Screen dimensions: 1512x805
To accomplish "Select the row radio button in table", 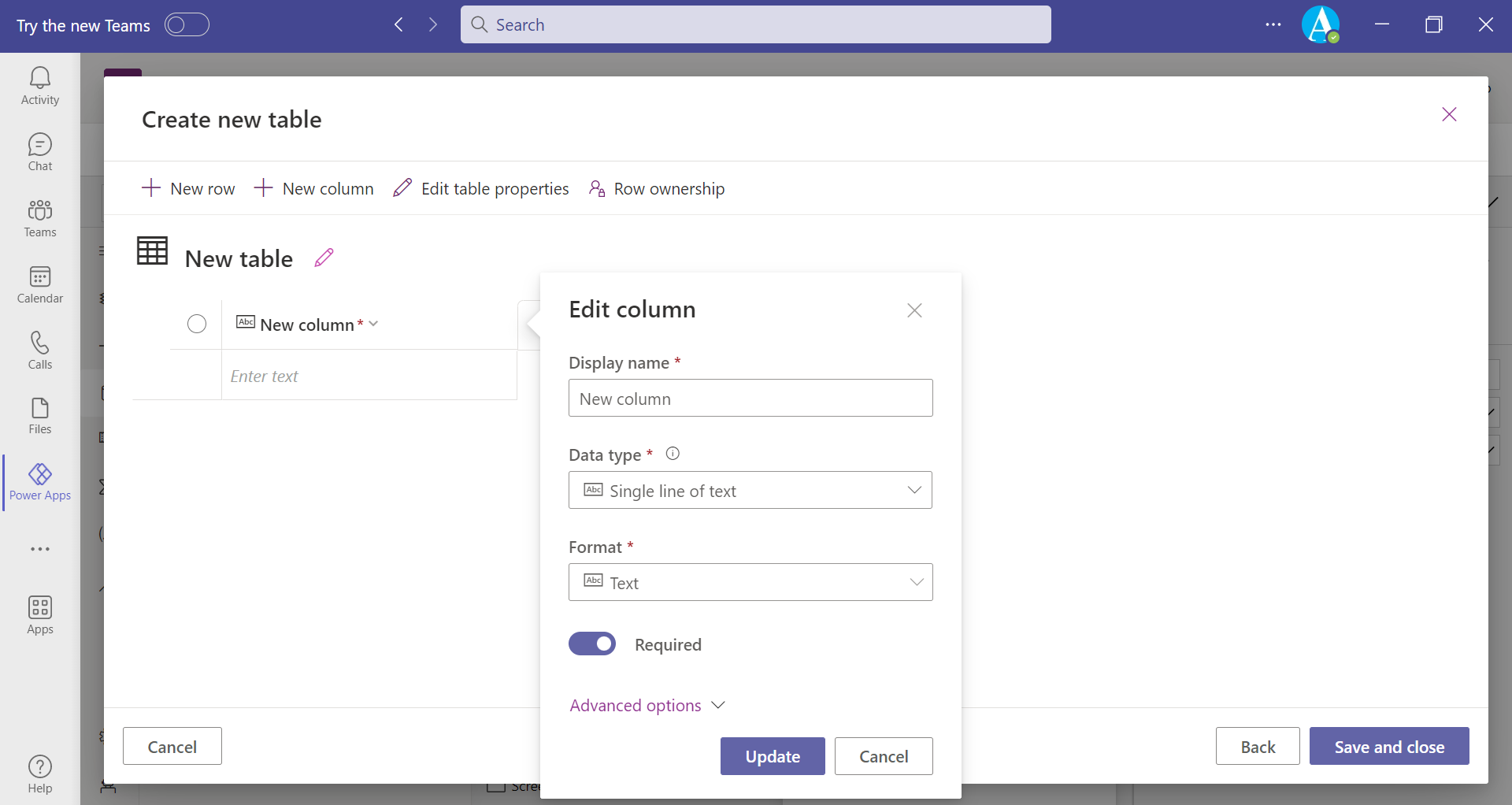I will (x=197, y=324).
